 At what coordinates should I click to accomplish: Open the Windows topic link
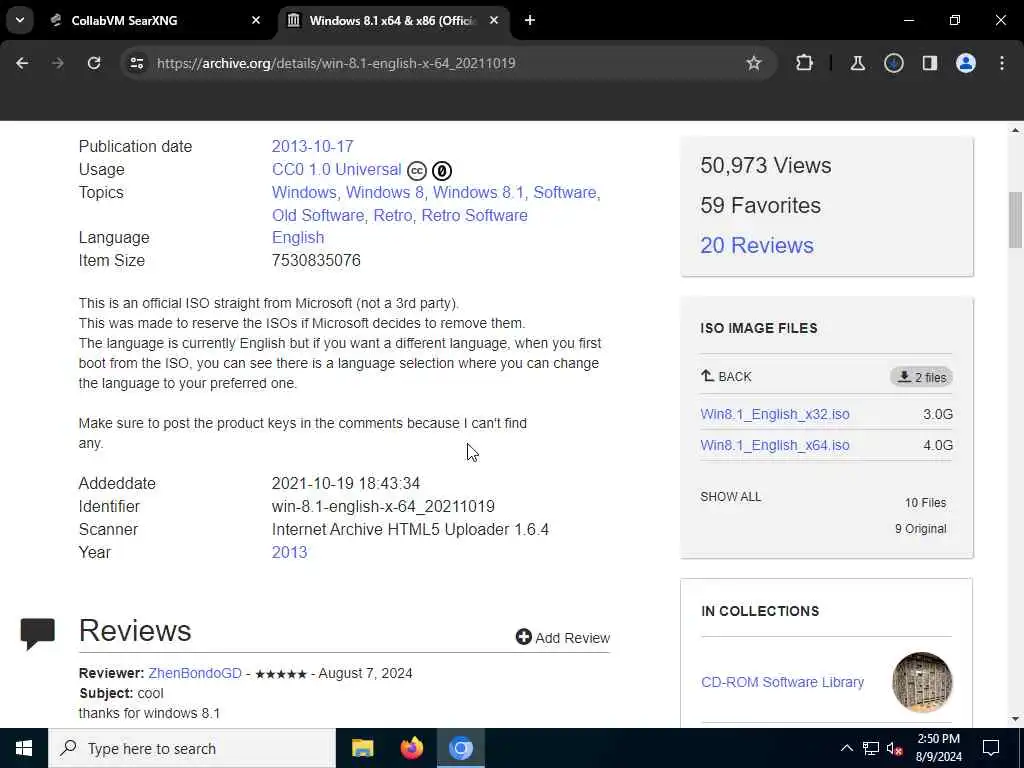(304, 193)
